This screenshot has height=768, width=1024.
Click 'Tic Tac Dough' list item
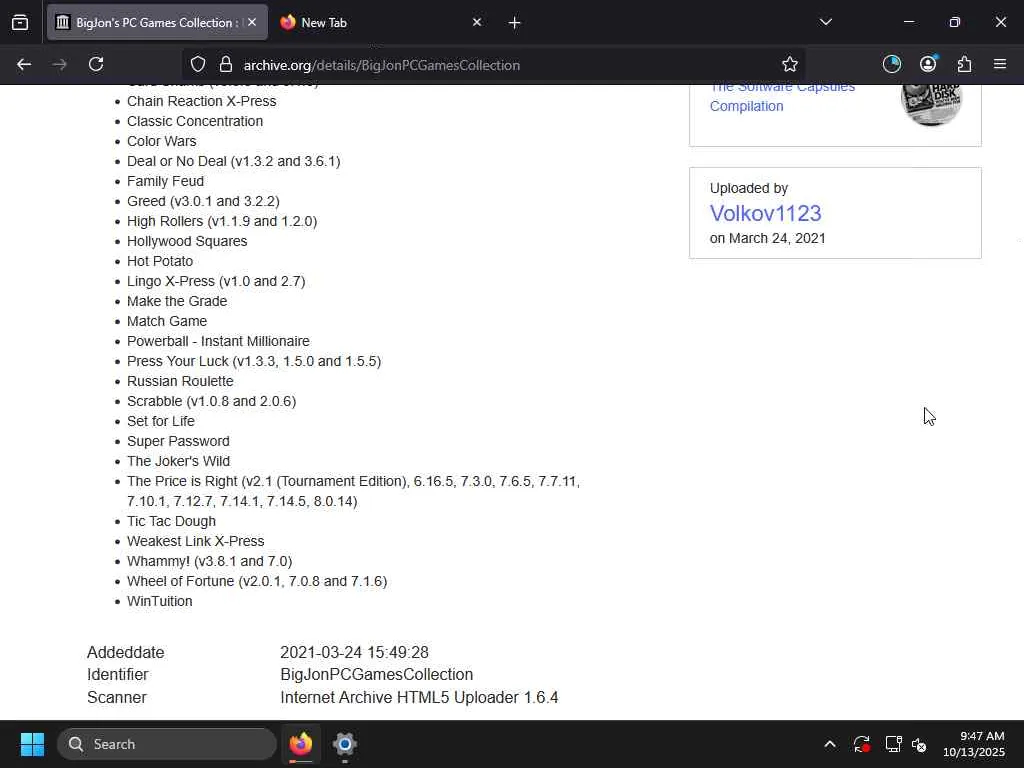pyautogui.click(x=171, y=521)
